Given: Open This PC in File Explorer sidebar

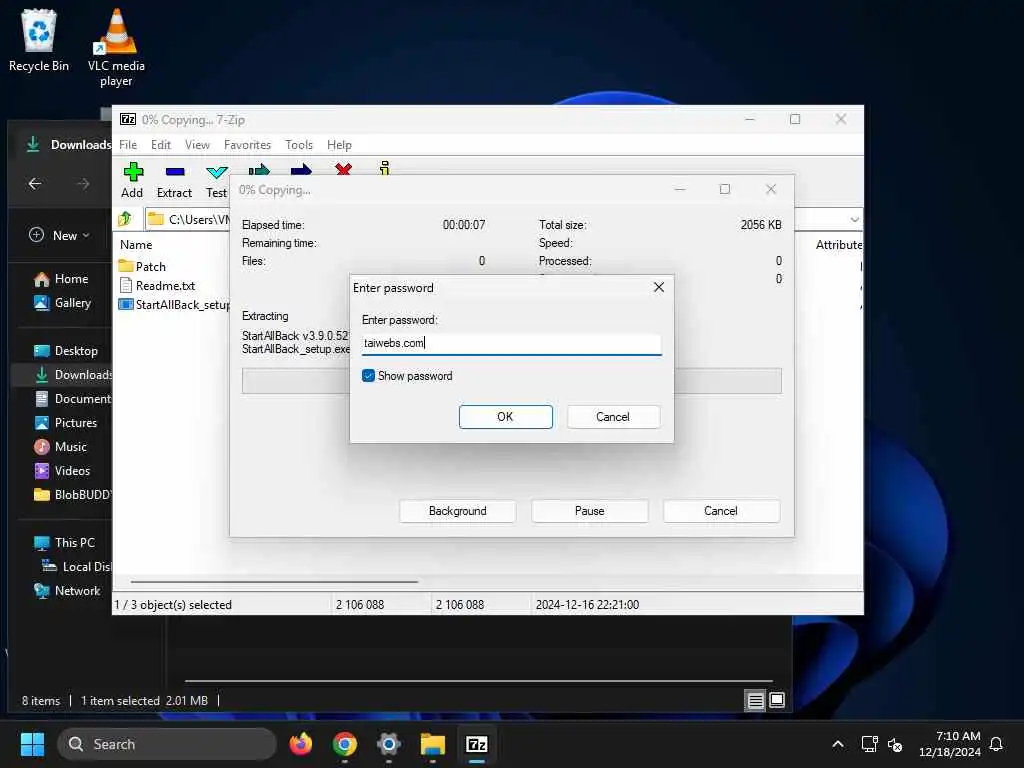Looking at the screenshot, I should (64, 543).
